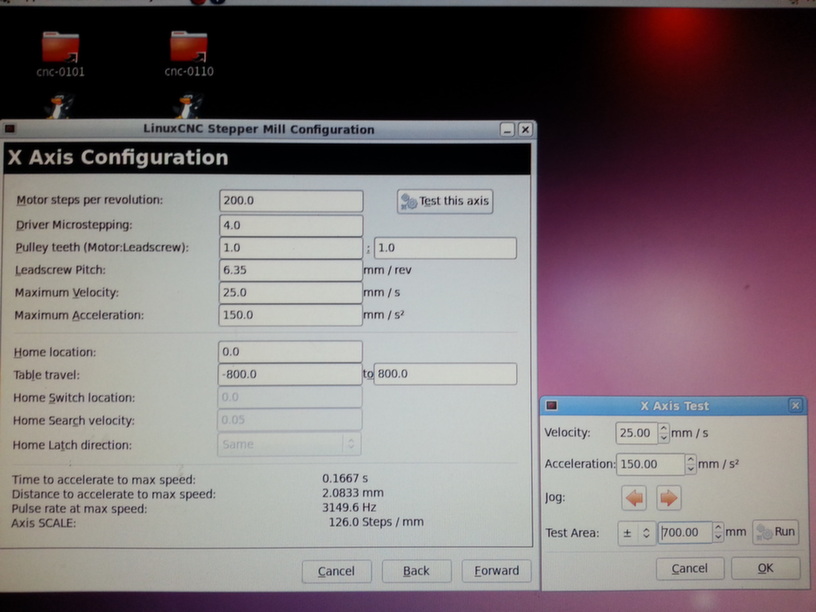Screen dimensions: 816x612
Task: Focus the Motor pulley teeth field
Action: [x=291, y=248]
